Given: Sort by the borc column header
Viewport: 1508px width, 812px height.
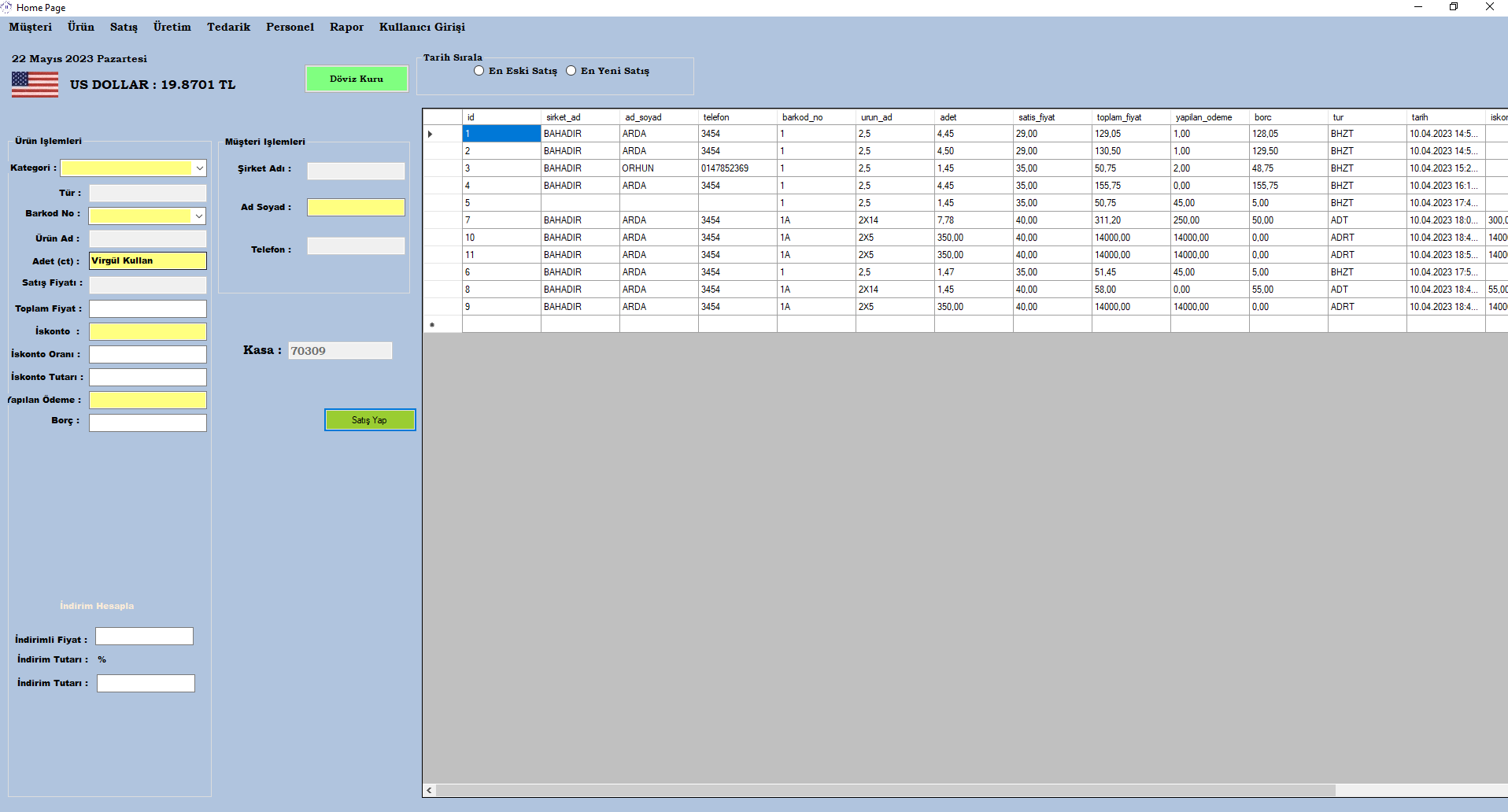Looking at the screenshot, I should click(x=1288, y=117).
